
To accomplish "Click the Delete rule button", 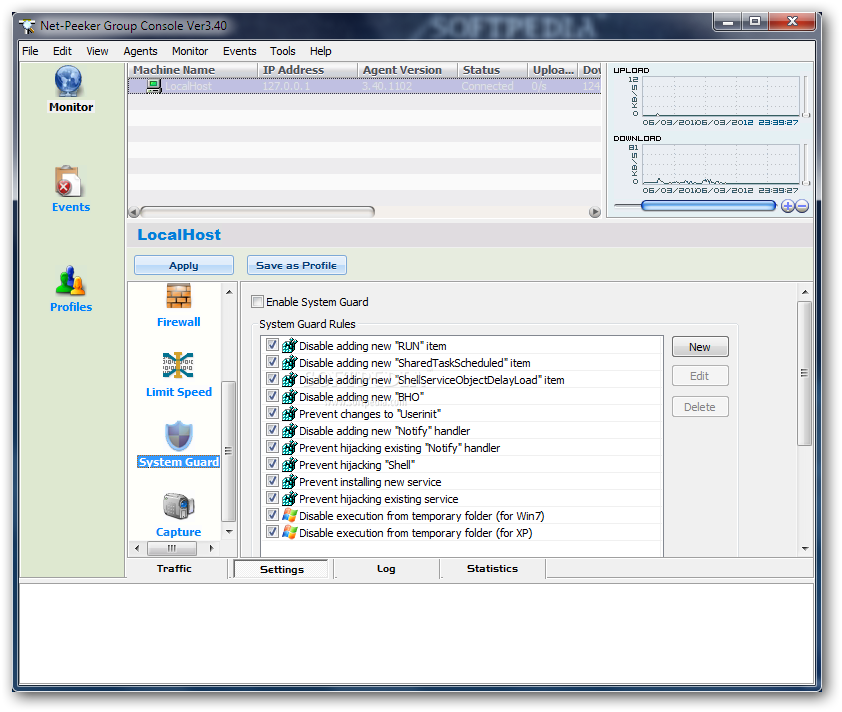I will click(x=700, y=407).
